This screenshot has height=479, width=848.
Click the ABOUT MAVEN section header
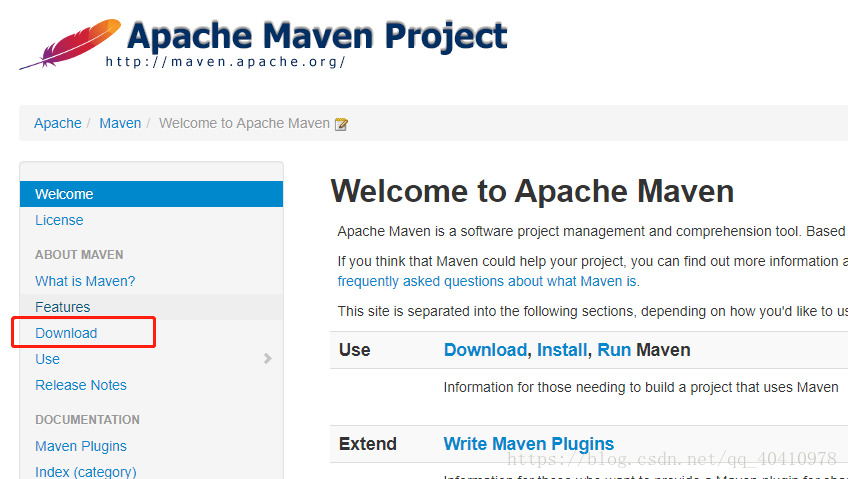(79, 255)
